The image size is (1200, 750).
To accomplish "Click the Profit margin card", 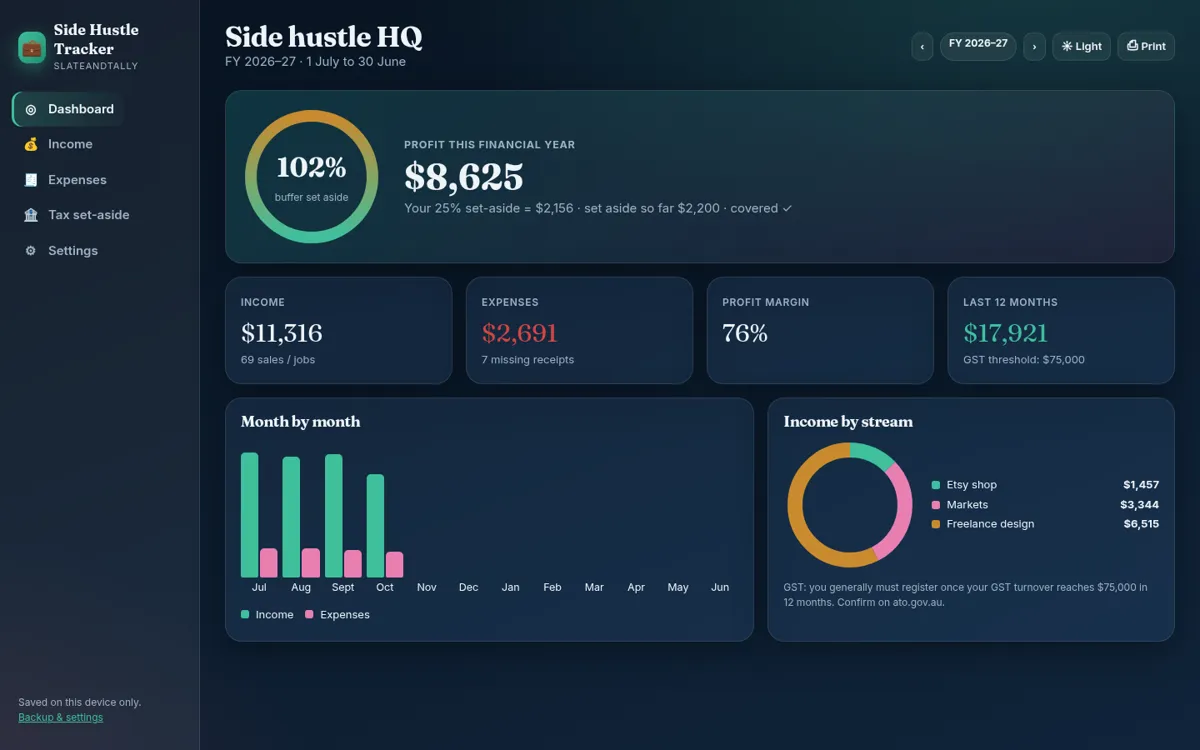I will [820, 331].
